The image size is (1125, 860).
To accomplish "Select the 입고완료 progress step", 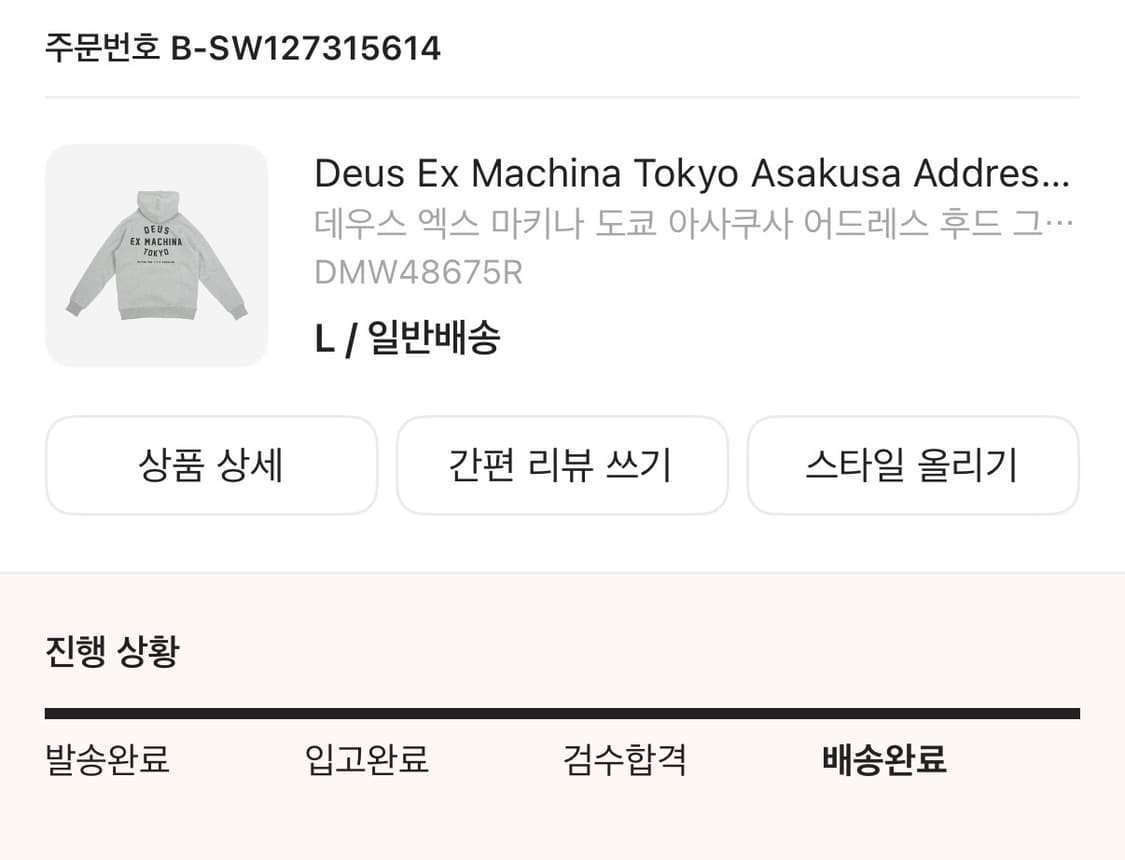I will [366, 760].
